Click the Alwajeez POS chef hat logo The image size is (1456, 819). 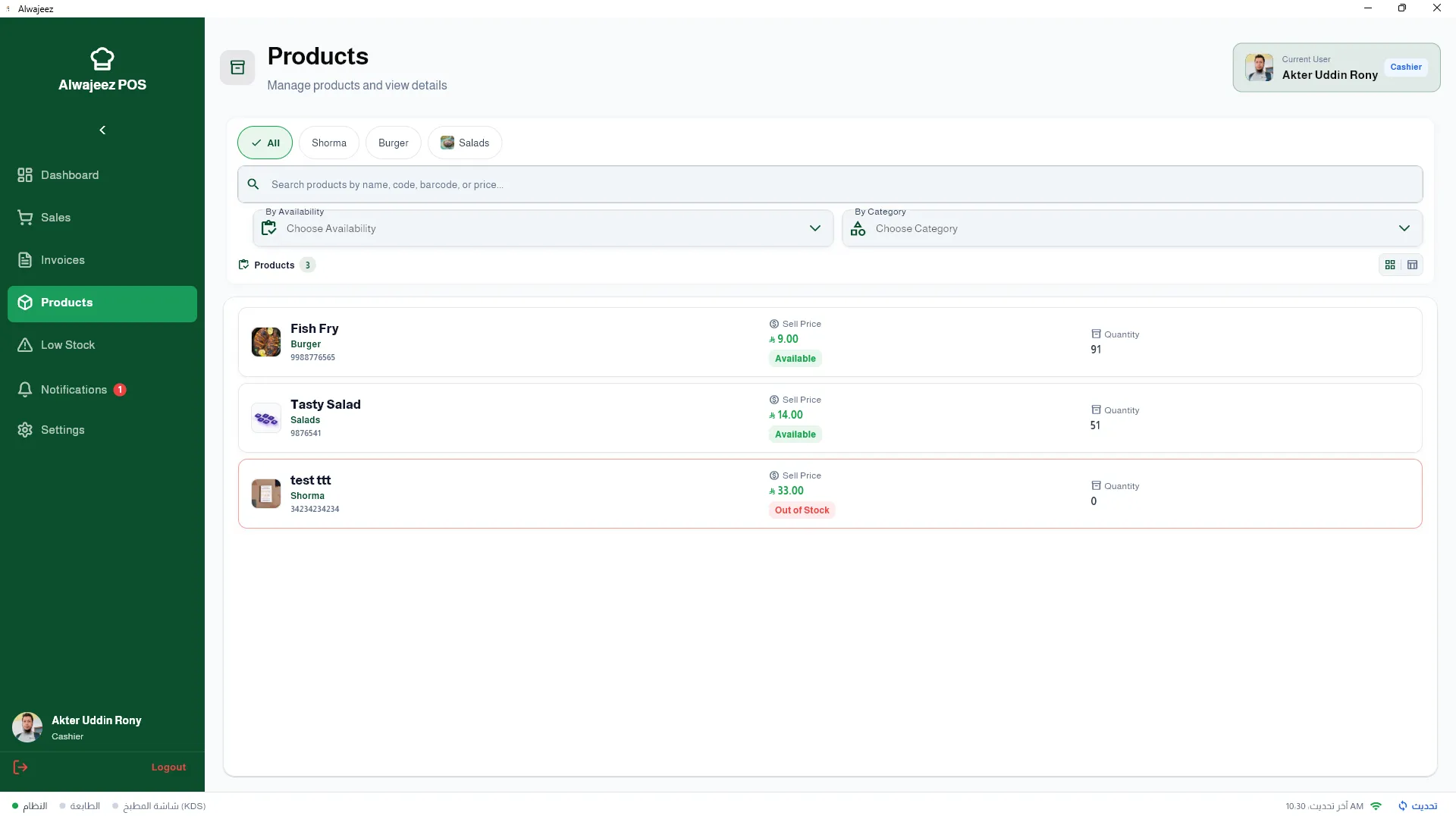(102, 58)
